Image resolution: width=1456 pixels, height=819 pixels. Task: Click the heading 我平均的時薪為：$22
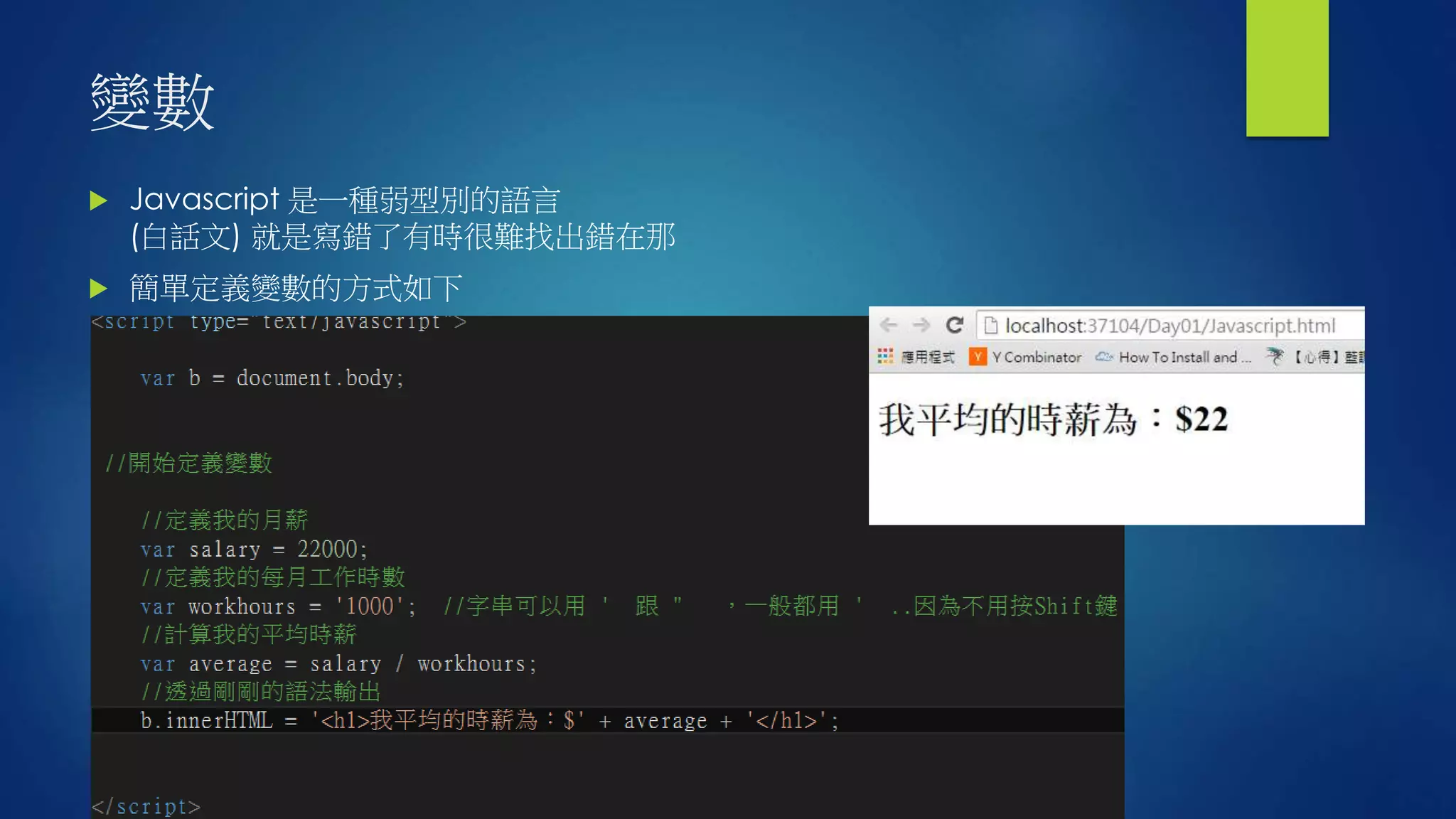tap(1053, 419)
